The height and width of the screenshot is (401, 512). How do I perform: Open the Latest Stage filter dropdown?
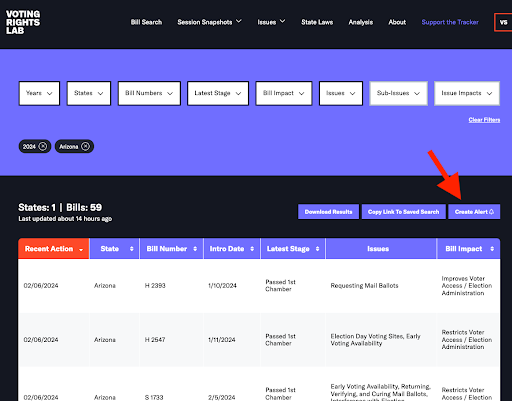[218, 93]
